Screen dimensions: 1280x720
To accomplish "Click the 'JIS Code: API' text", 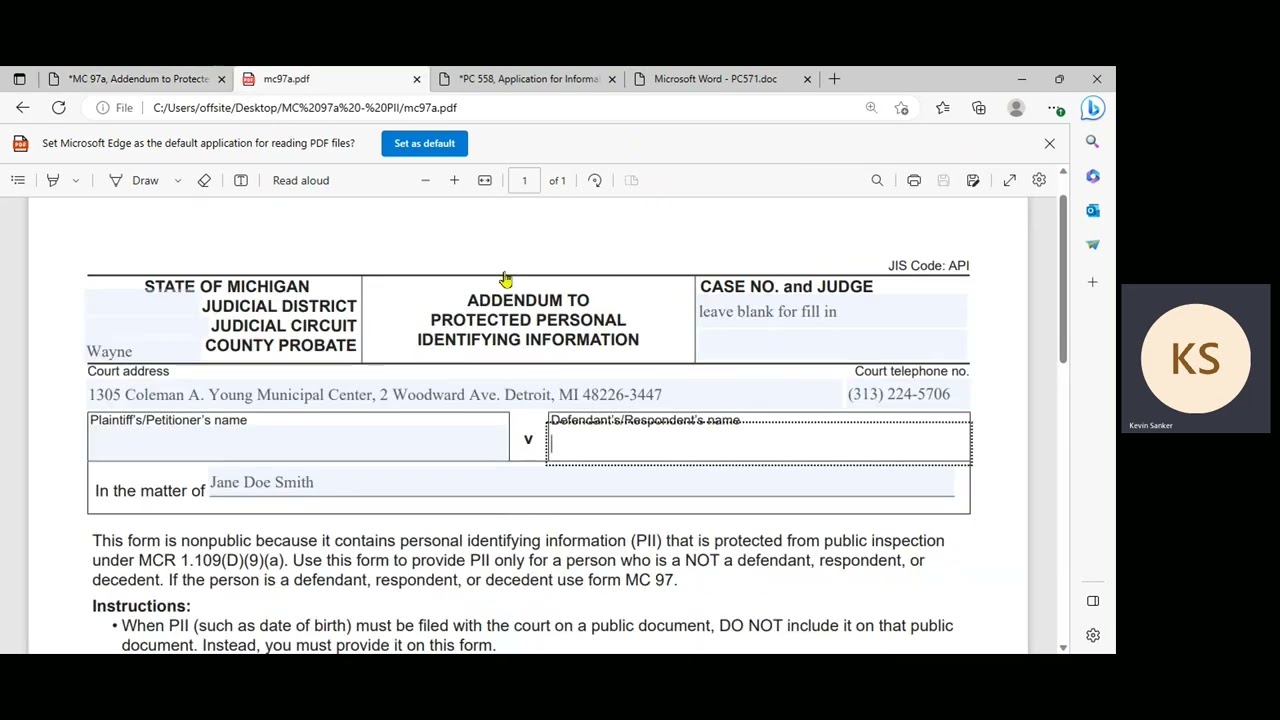I will coord(928,266).
